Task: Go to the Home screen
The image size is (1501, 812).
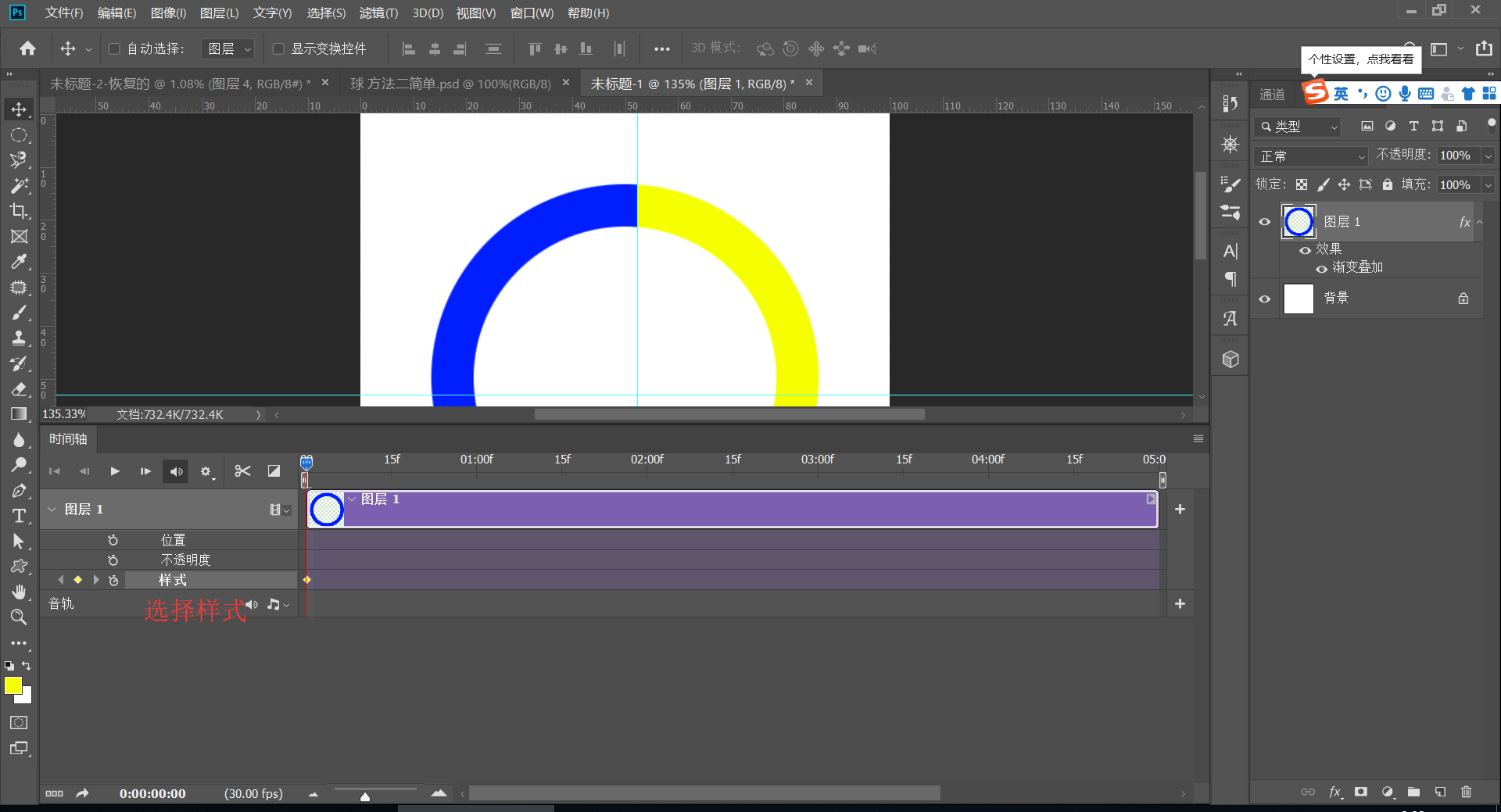Action: [28, 48]
